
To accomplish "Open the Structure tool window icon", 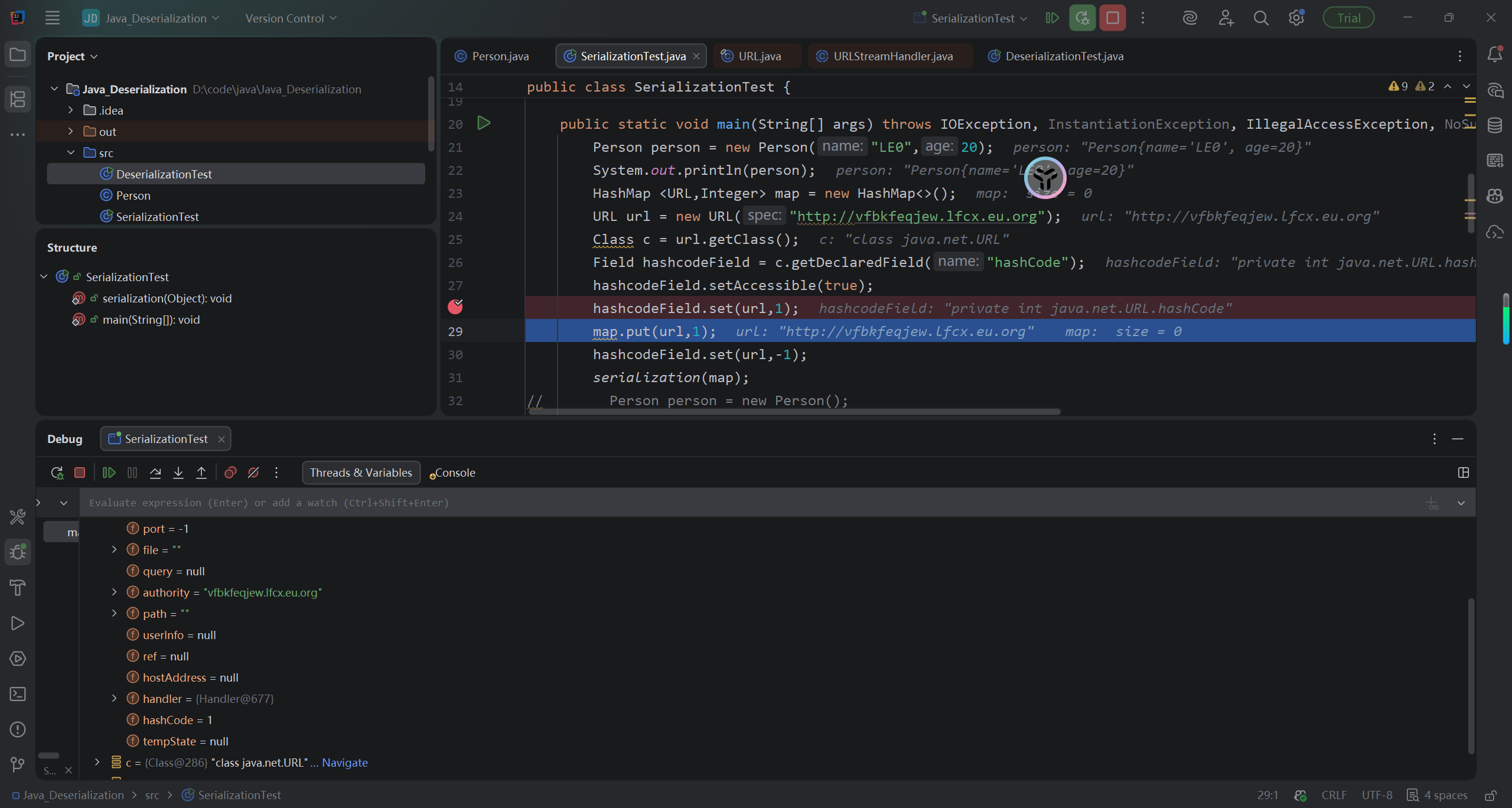I will [18, 99].
